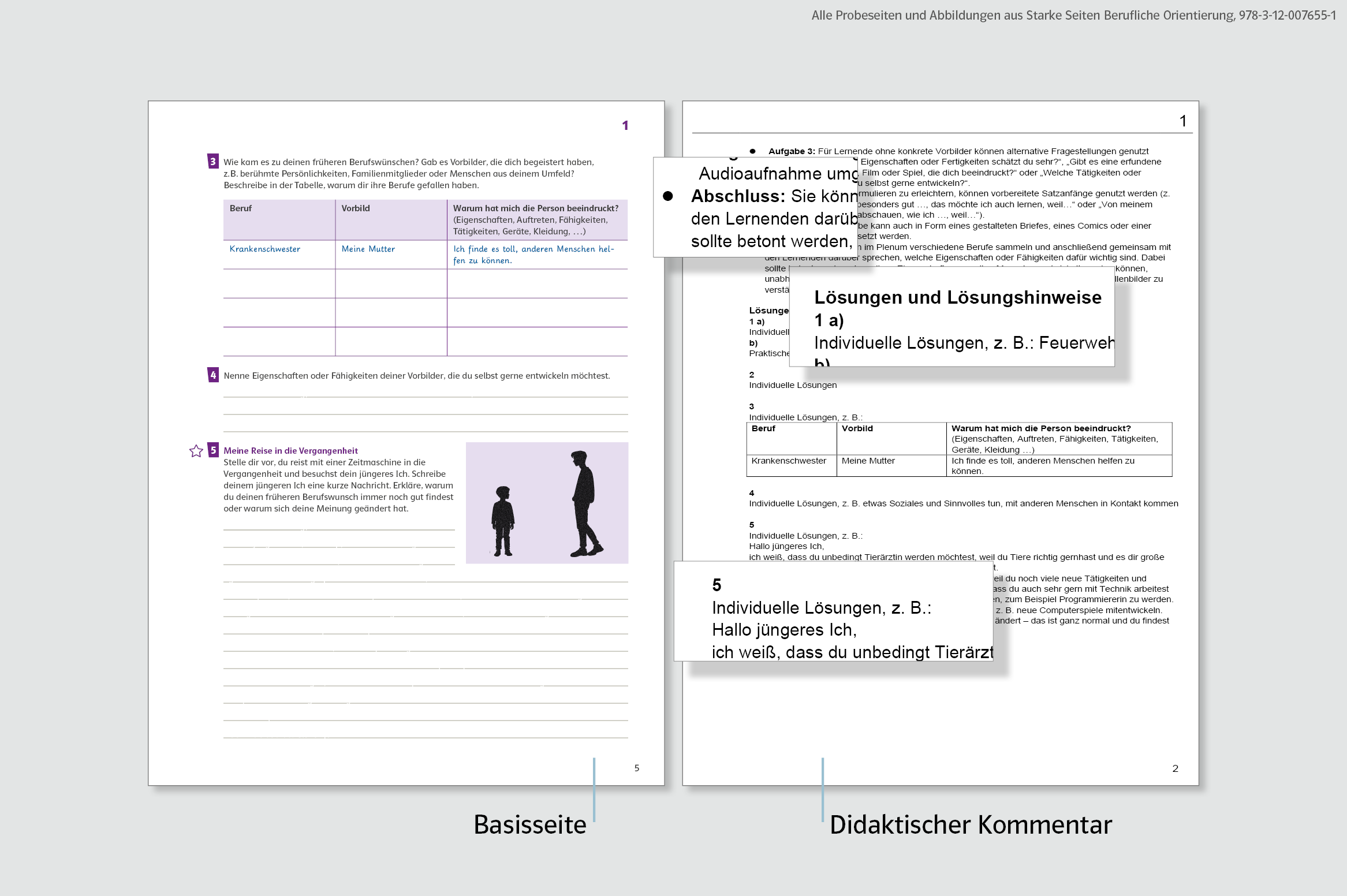
Task: Select the "Beruf" header in the worksheet table
Action: 241,208
